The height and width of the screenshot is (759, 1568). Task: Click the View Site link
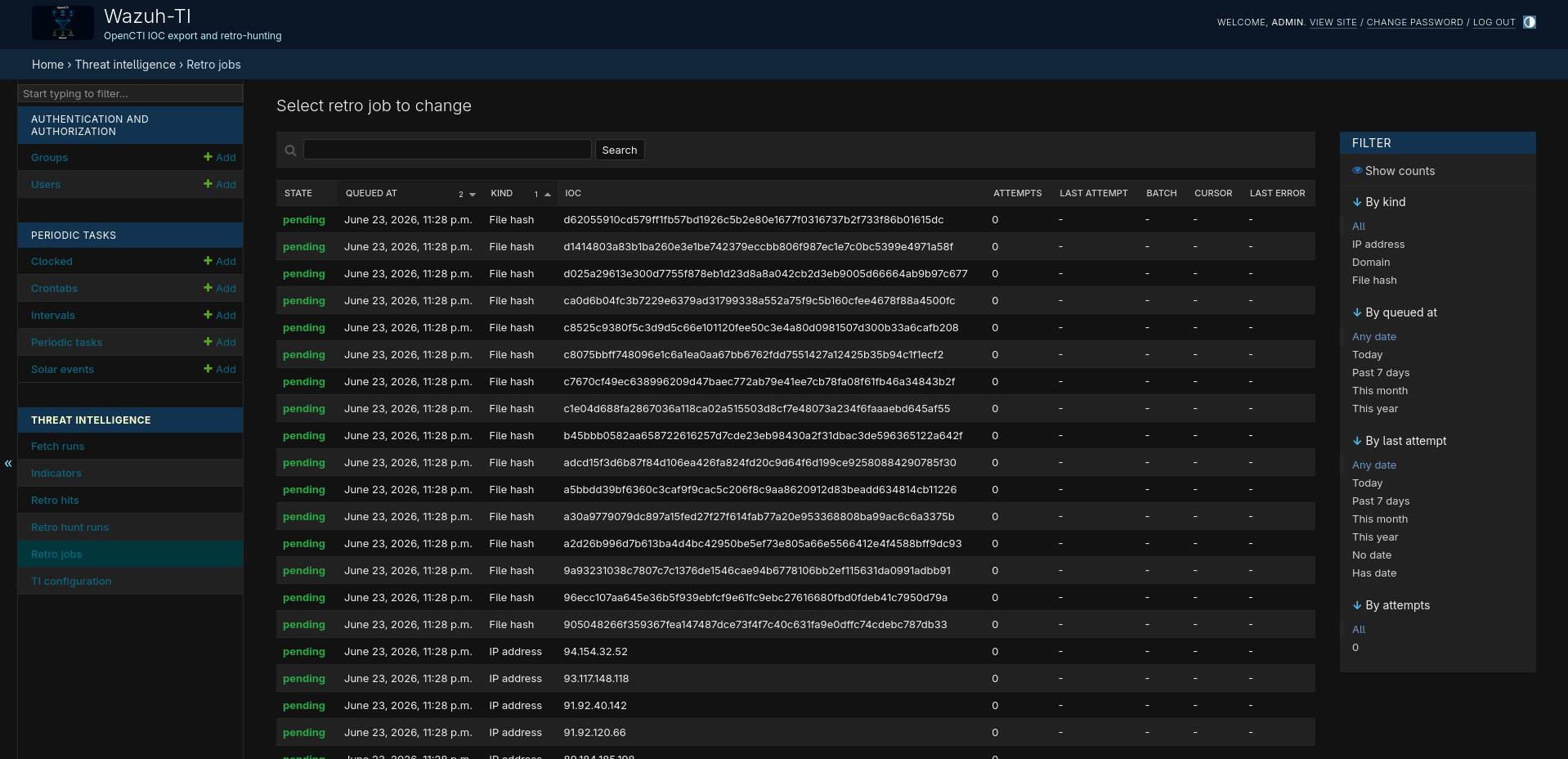[x=1333, y=22]
